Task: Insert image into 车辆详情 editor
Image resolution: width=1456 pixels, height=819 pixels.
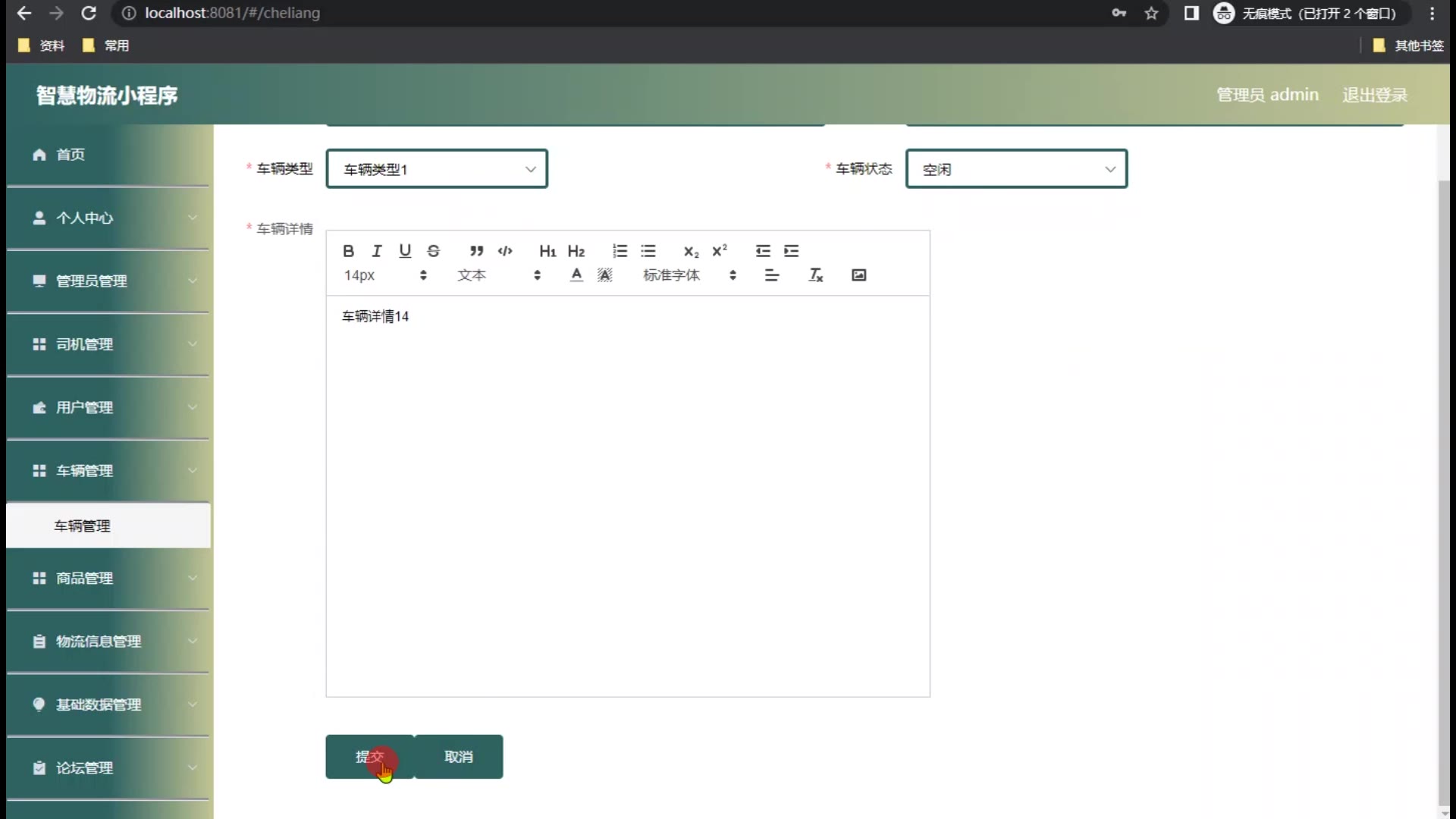Action: tap(858, 275)
